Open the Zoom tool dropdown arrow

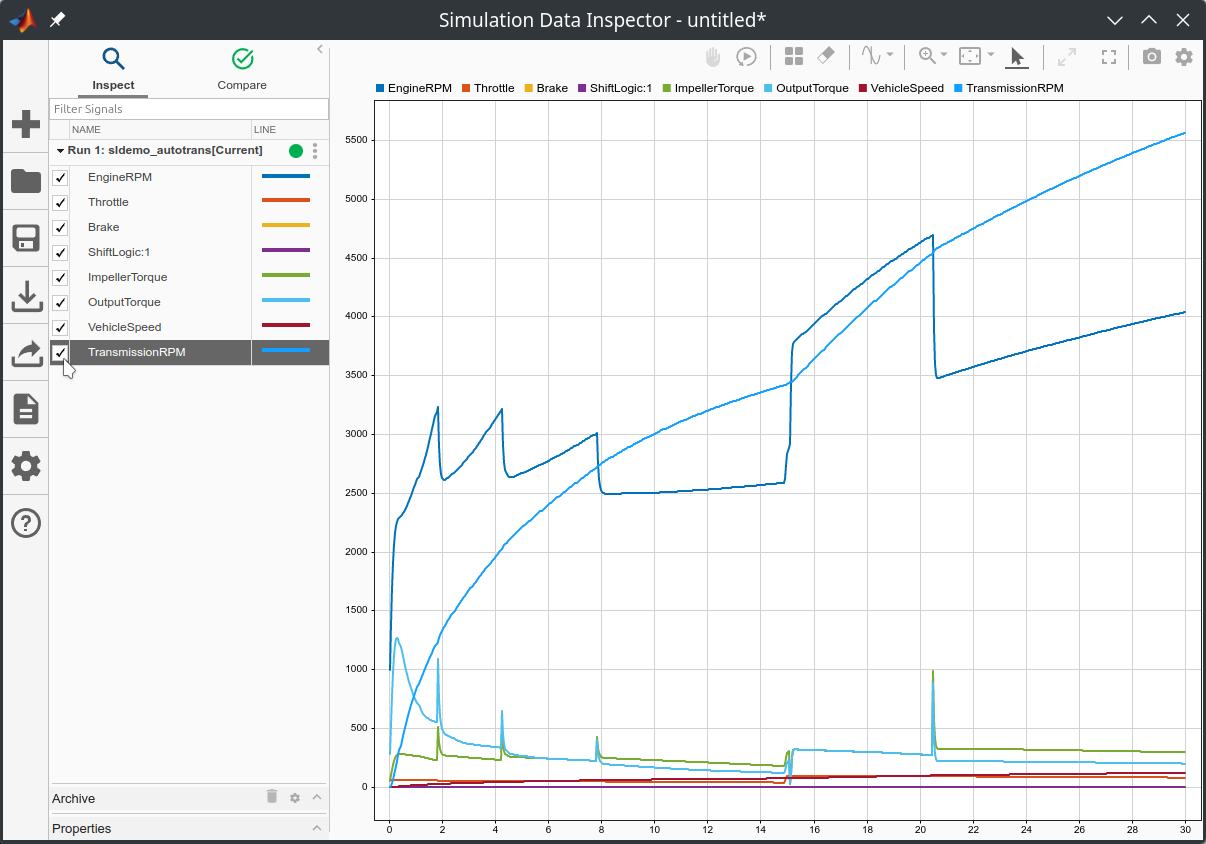pyautogui.click(x=946, y=55)
